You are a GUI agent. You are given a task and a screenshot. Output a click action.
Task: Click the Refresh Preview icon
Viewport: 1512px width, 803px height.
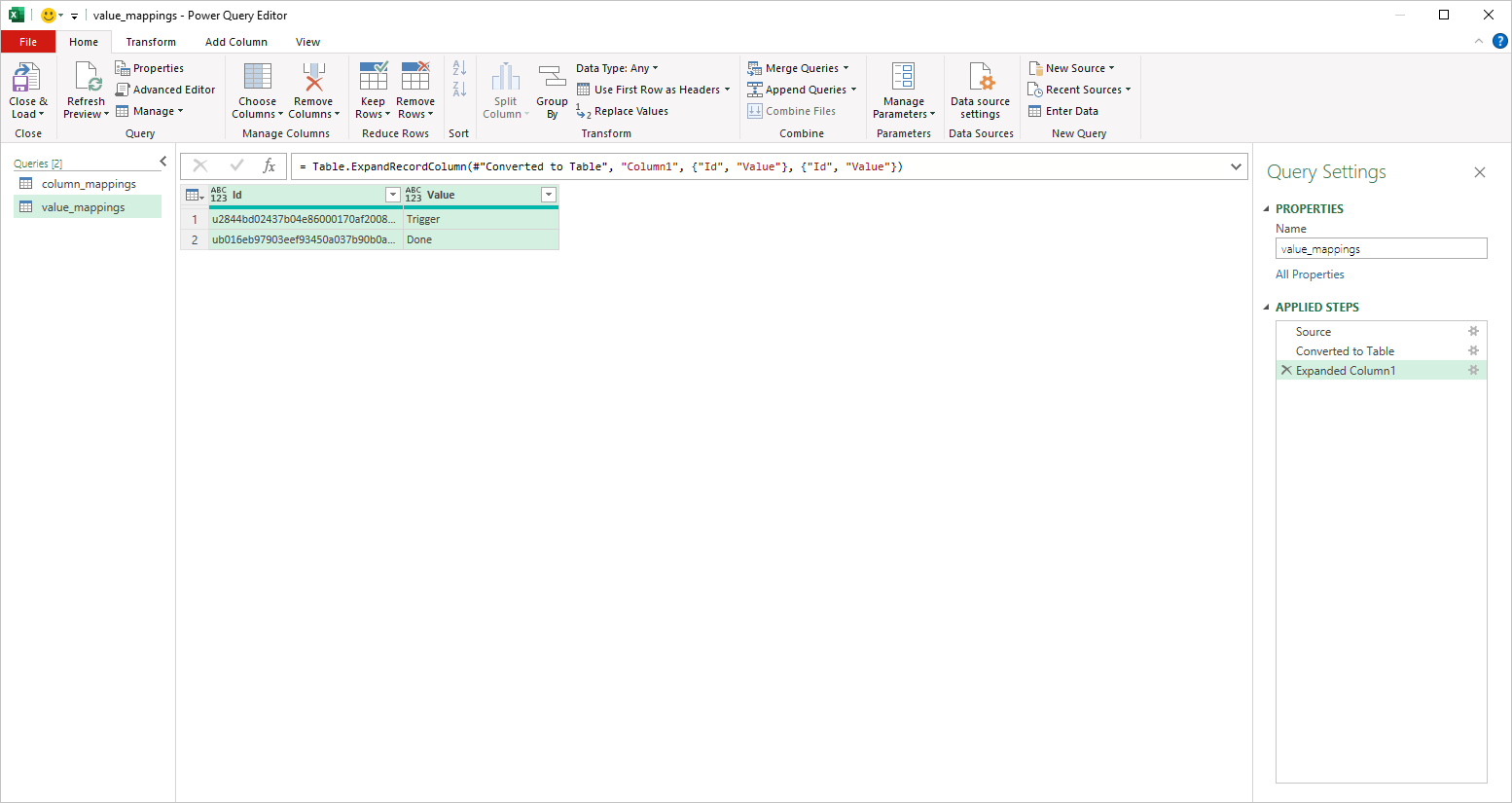pos(87,78)
